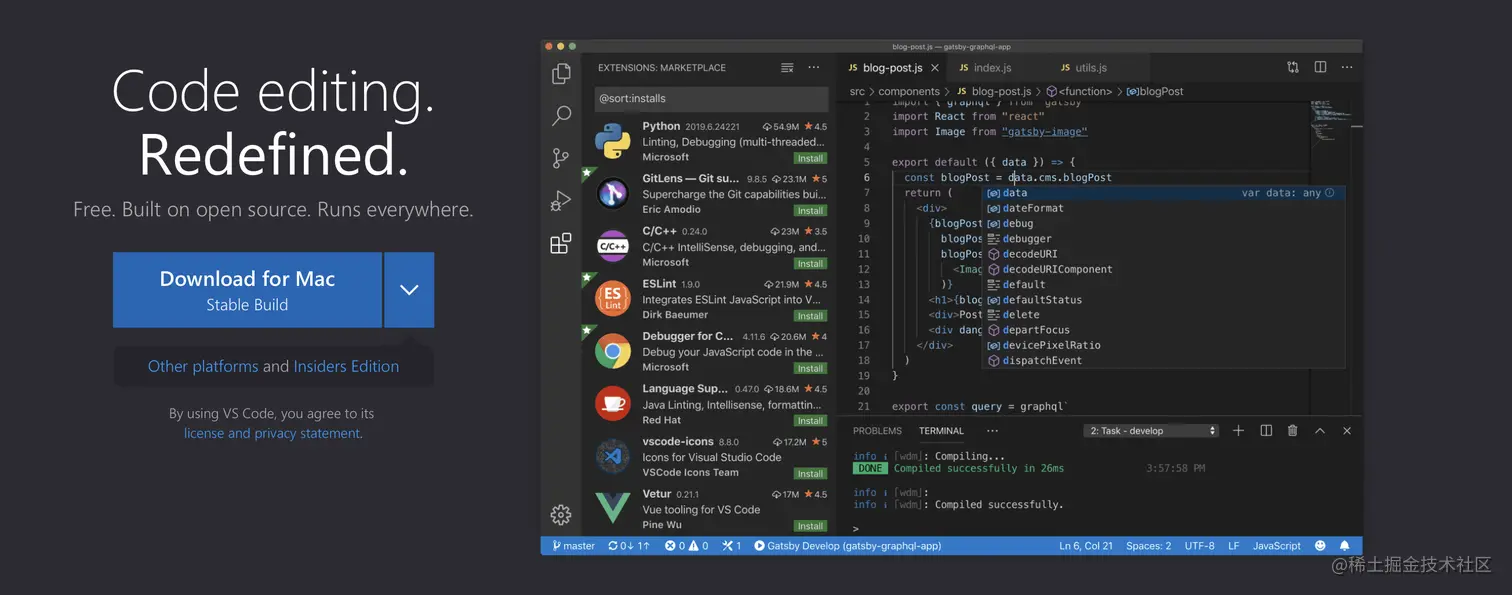
Task: Kill terminal with trash icon
Action: [1292, 430]
